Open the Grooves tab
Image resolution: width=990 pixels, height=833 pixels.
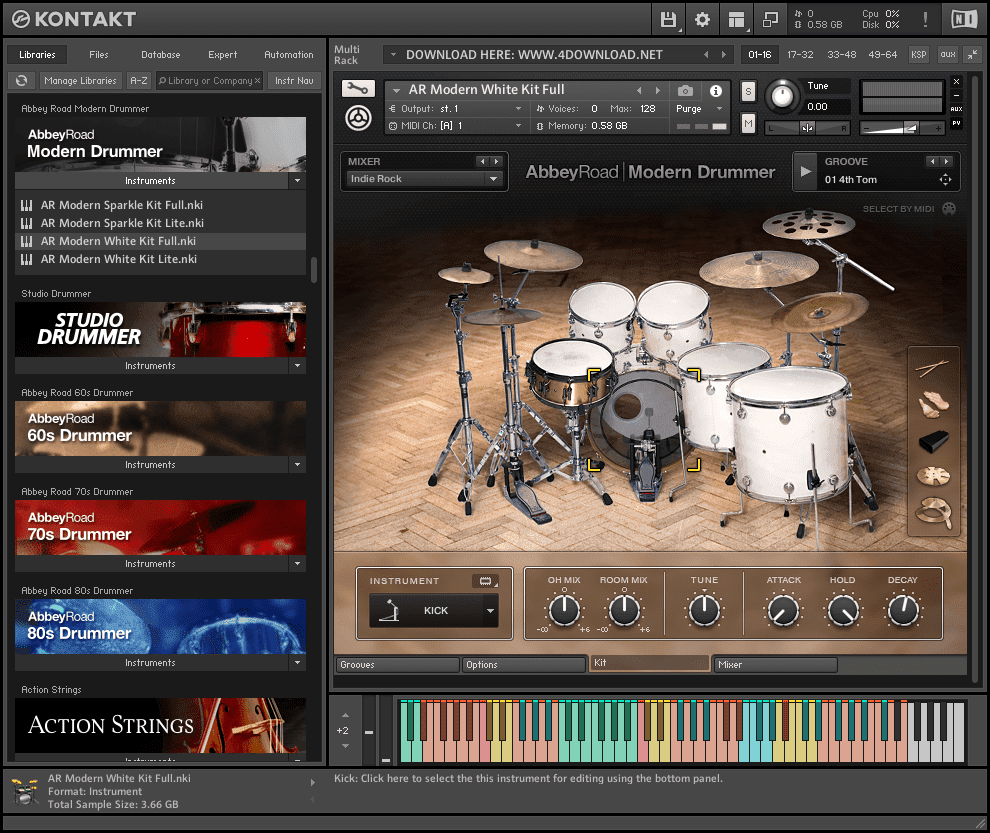click(397, 664)
